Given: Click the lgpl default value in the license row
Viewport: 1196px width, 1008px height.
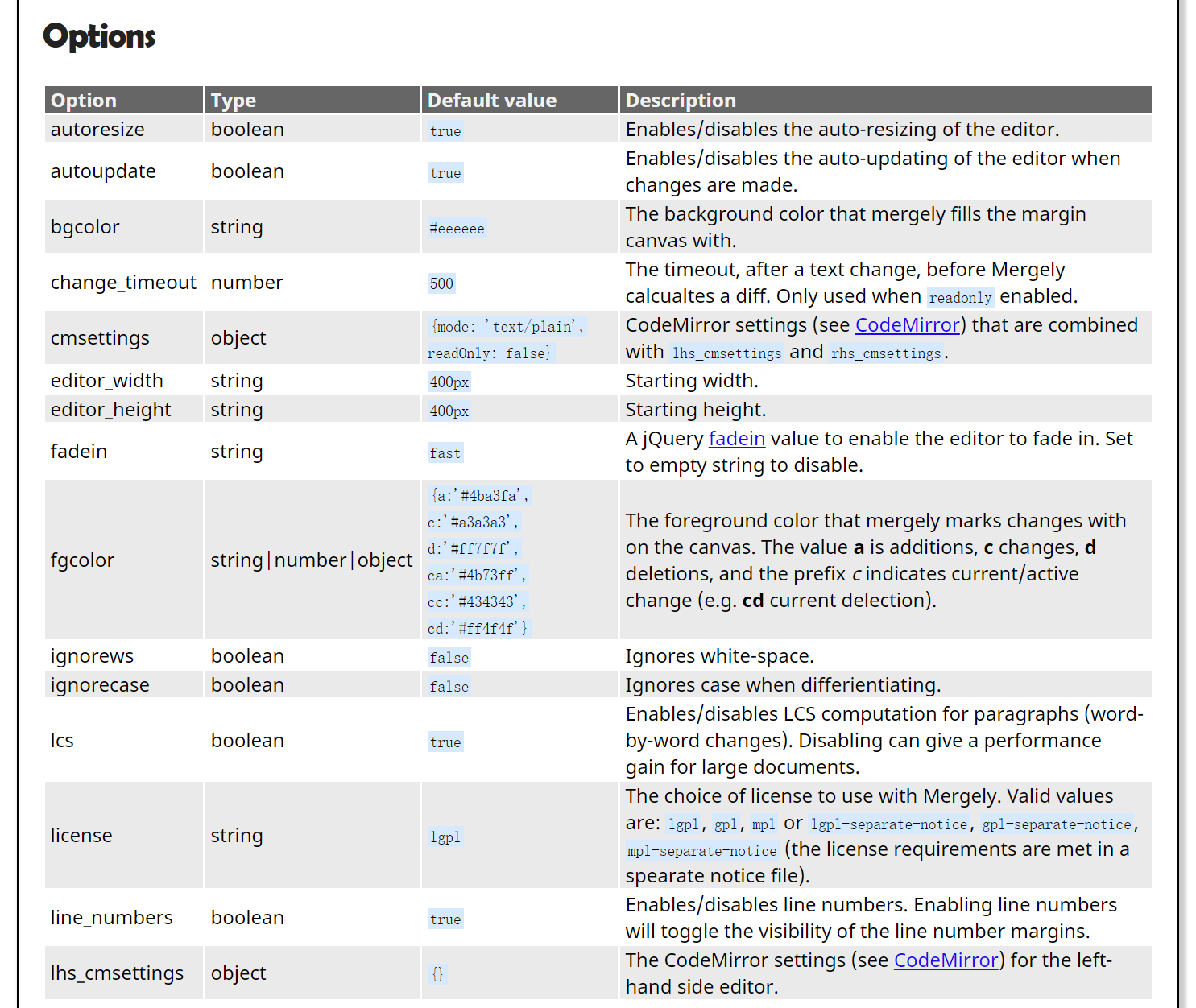Looking at the screenshot, I should click(x=445, y=837).
